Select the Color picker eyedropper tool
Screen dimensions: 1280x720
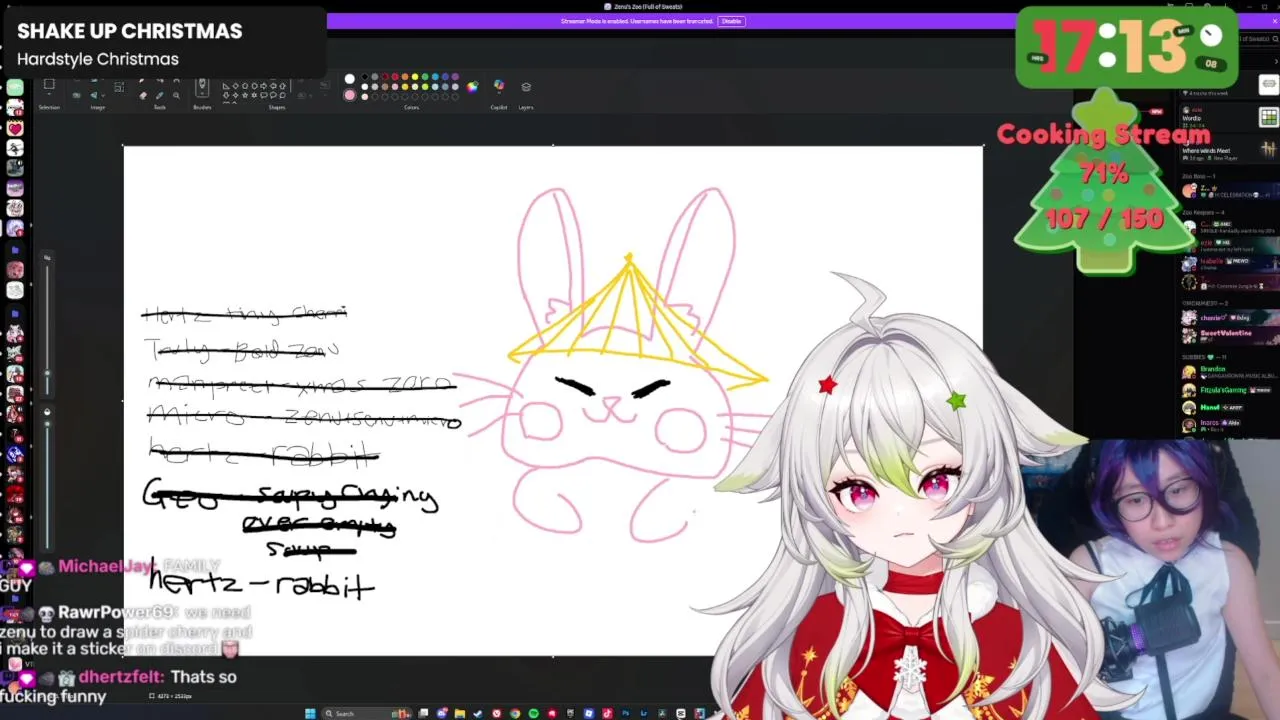click(160, 95)
